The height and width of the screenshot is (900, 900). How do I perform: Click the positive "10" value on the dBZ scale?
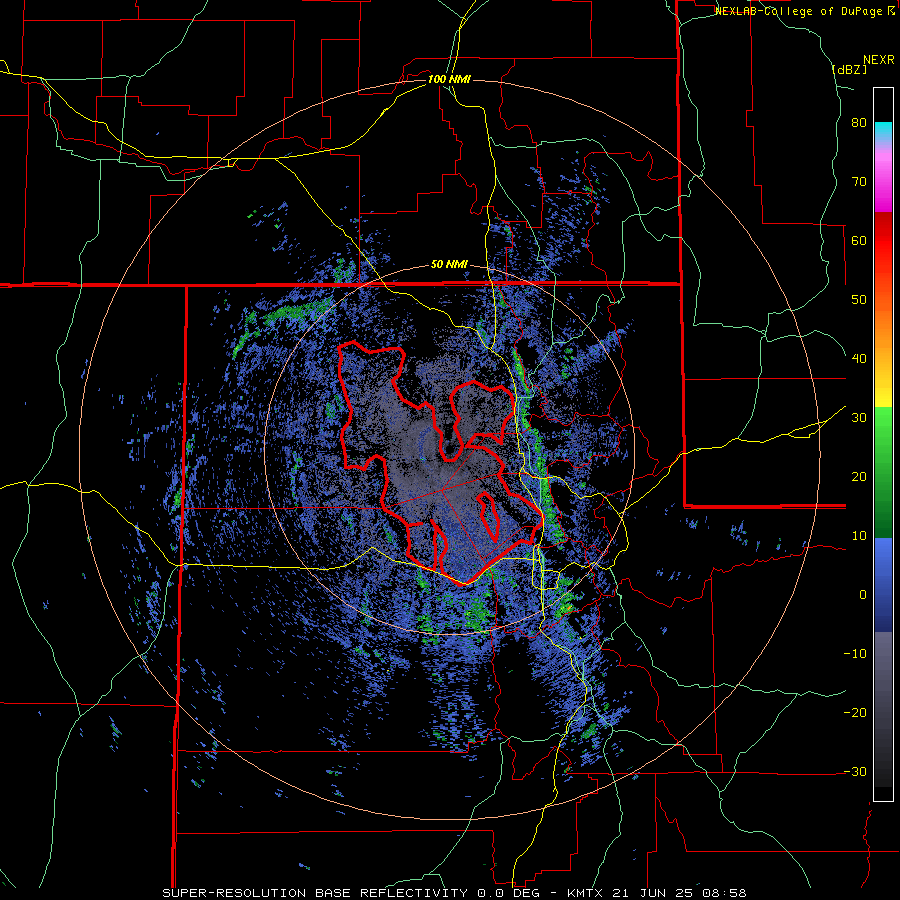[x=859, y=536]
